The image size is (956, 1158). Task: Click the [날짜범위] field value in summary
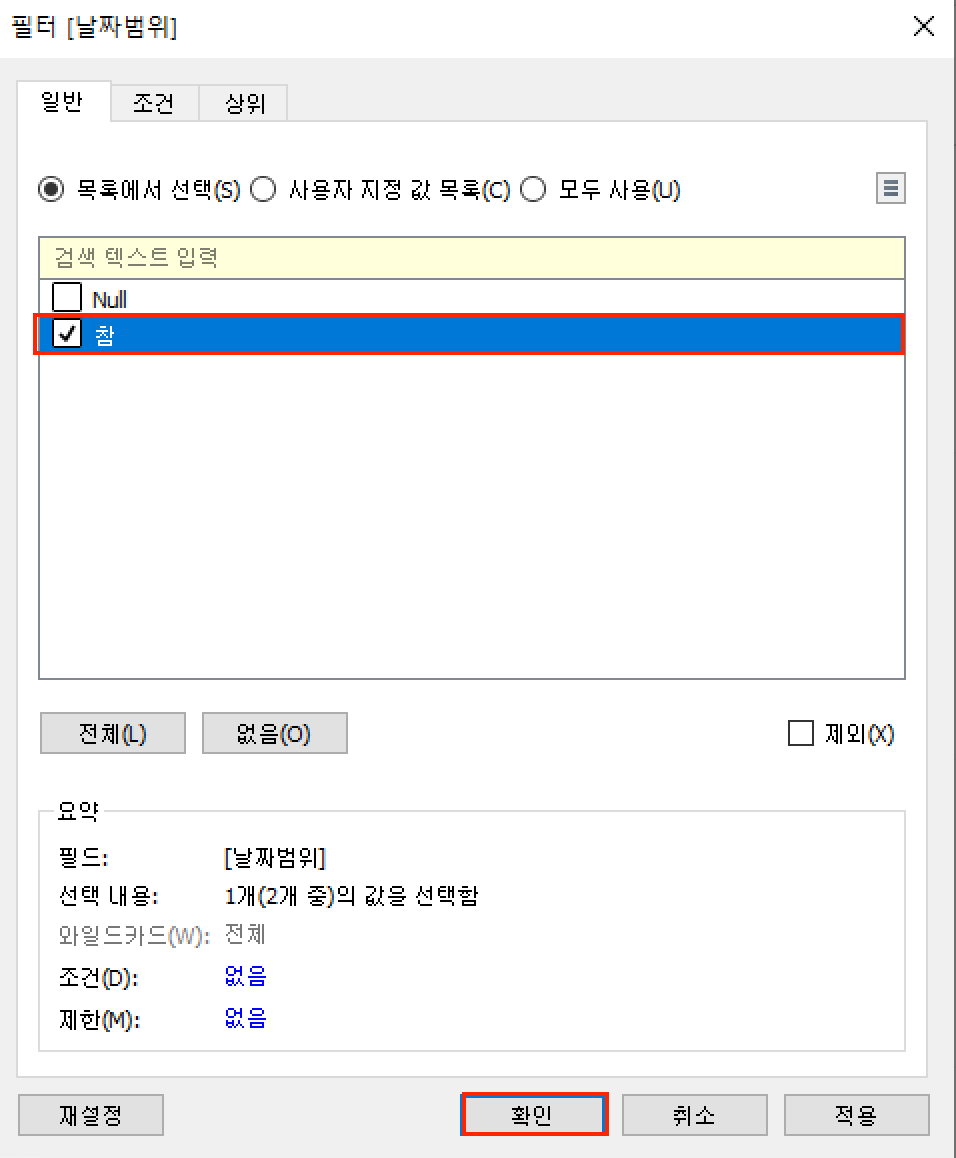(x=275, y=858)
